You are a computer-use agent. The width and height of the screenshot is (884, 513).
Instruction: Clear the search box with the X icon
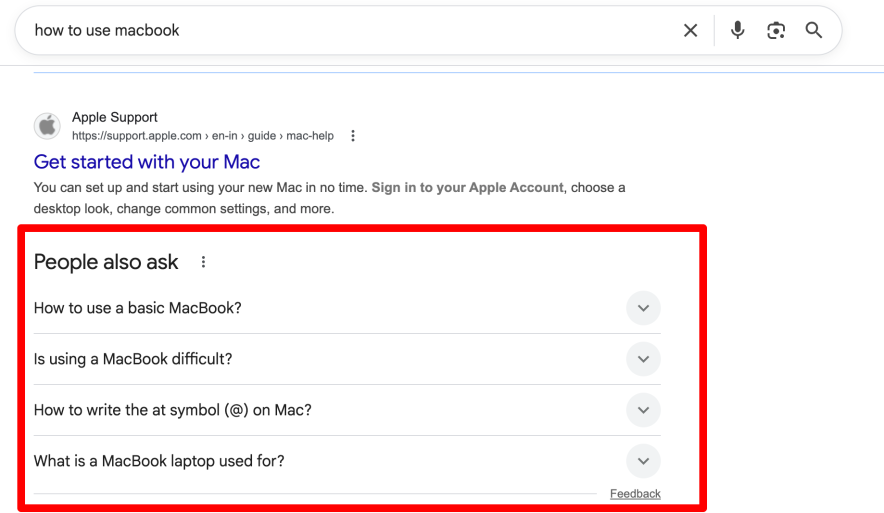(690, 31)
